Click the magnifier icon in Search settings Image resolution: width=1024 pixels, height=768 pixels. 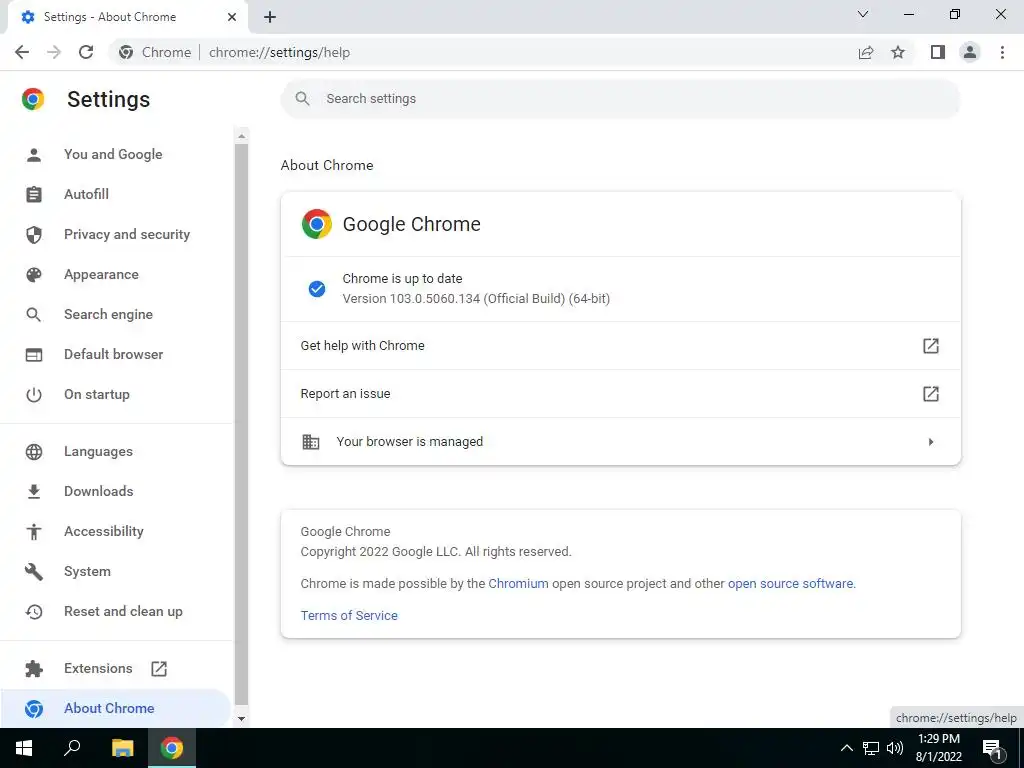point(302,99)
